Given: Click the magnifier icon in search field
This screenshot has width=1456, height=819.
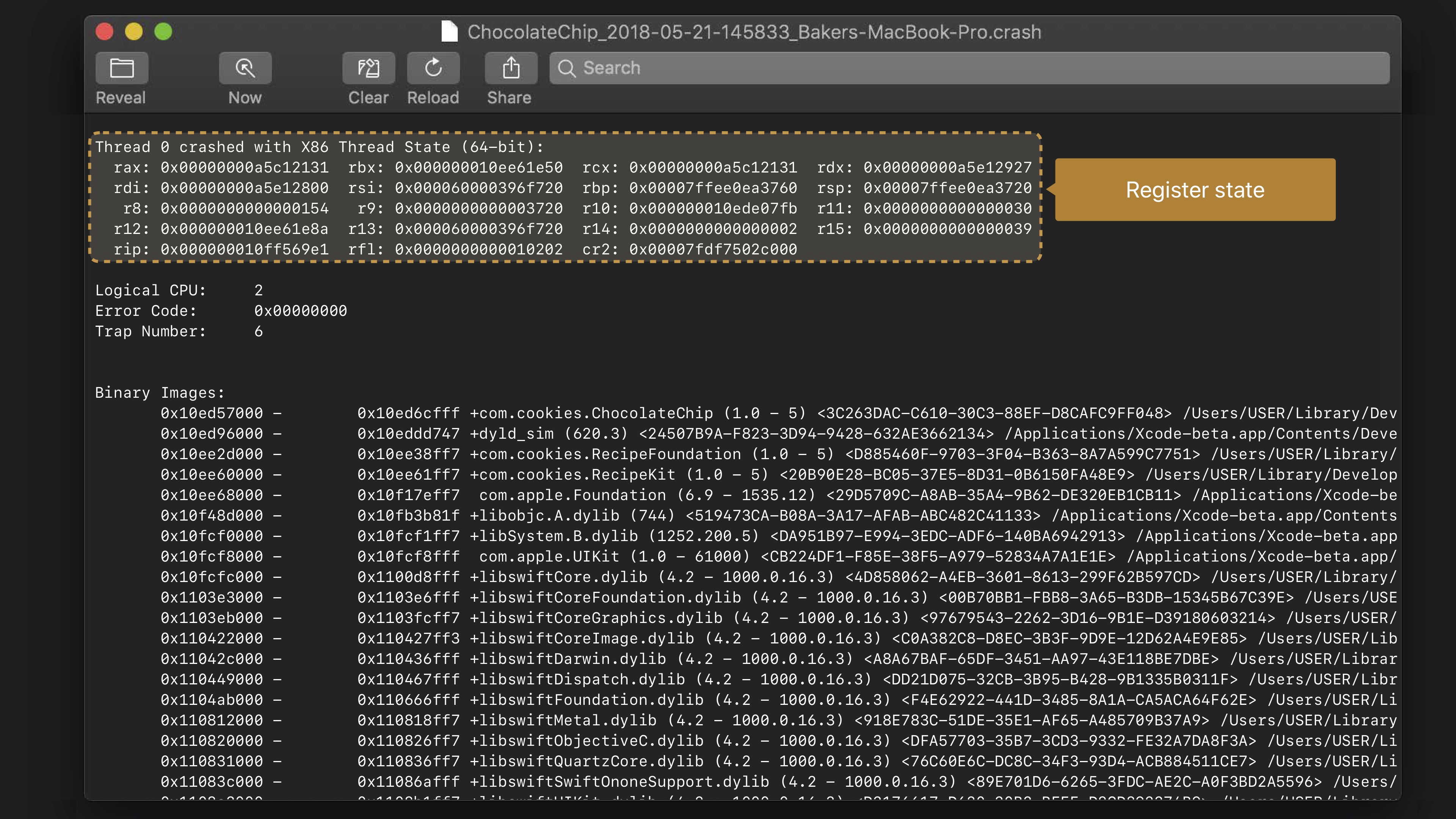Looking at the screenshot, I should (x=566, y=68).
